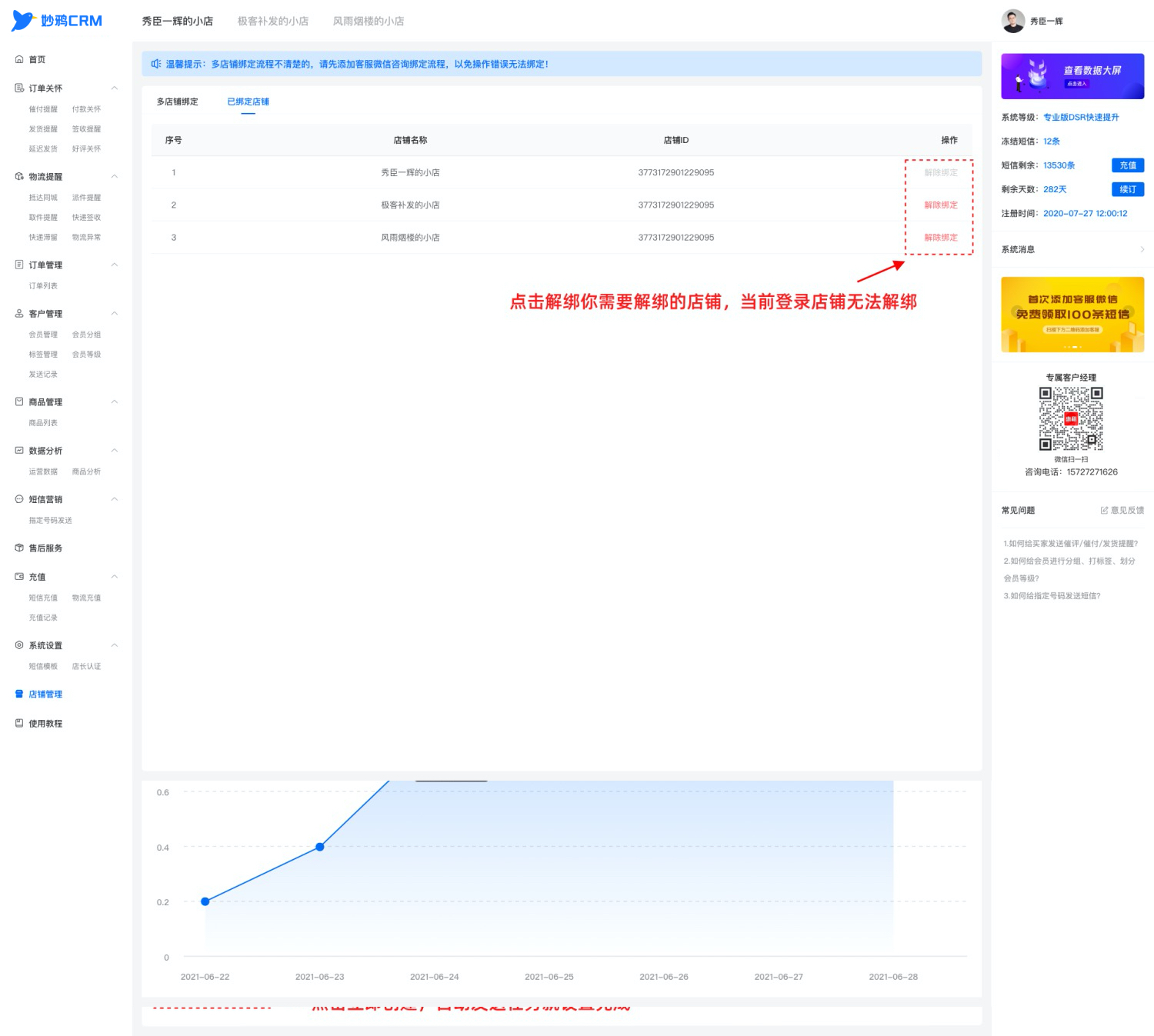Click the user avatar 秀臣一辉
This screenshot has width=1154, height=1036.
(1012, 21)
